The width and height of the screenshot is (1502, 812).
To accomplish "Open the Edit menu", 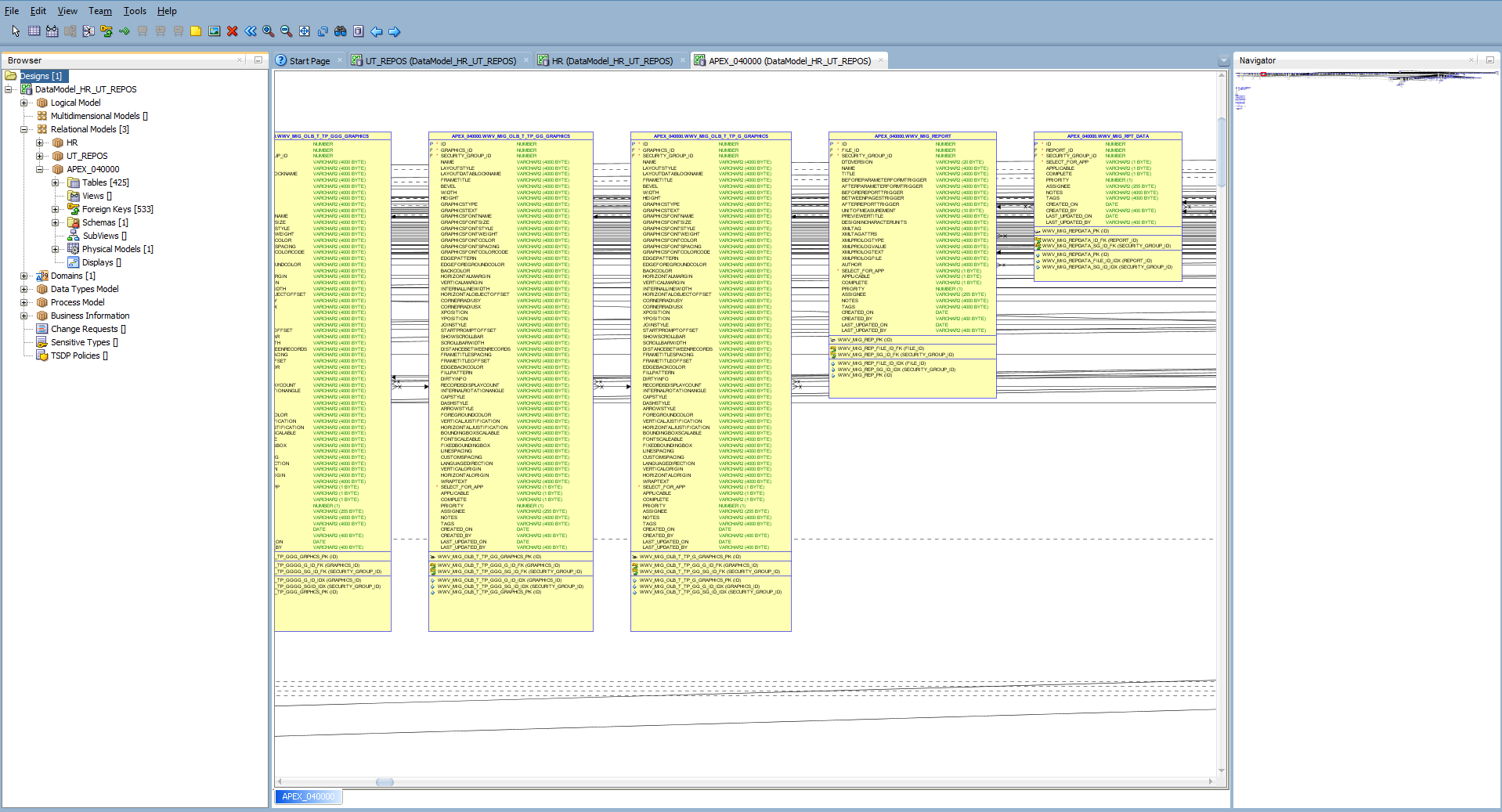I will (38, 11).
